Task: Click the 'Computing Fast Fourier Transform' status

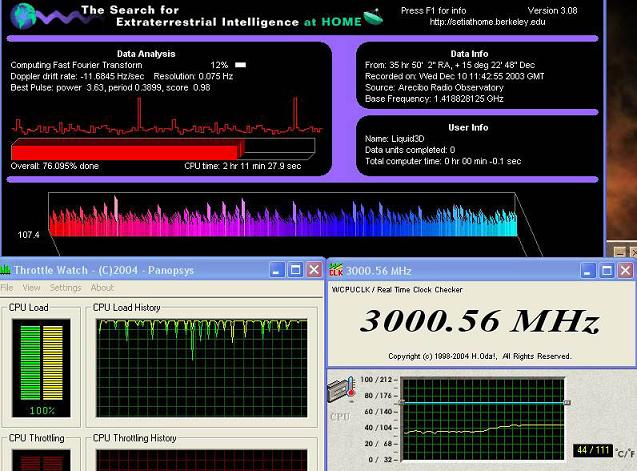Action: 76,65
